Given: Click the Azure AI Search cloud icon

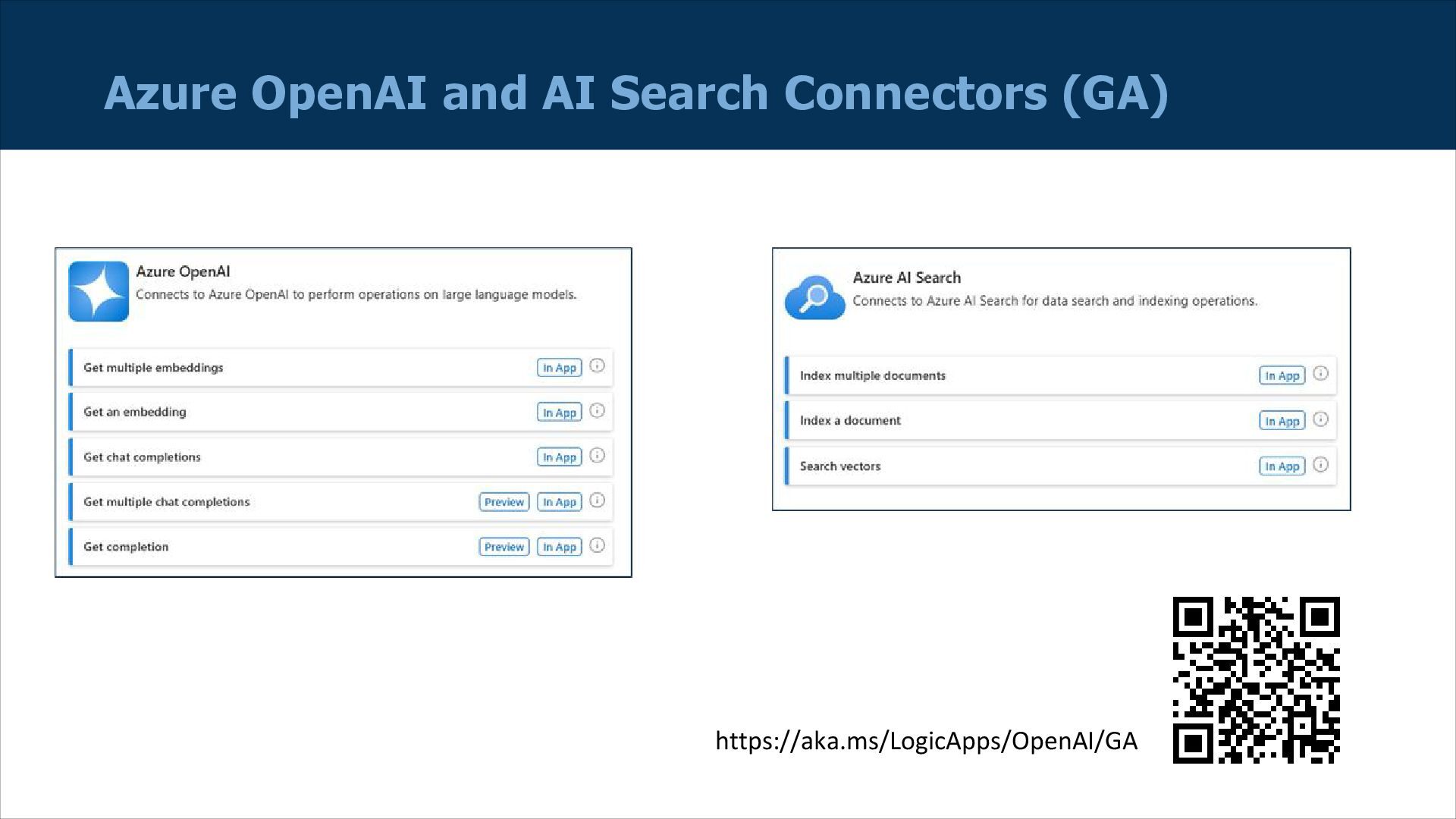Looking at the screenshot, I should (x=814, y=297).
